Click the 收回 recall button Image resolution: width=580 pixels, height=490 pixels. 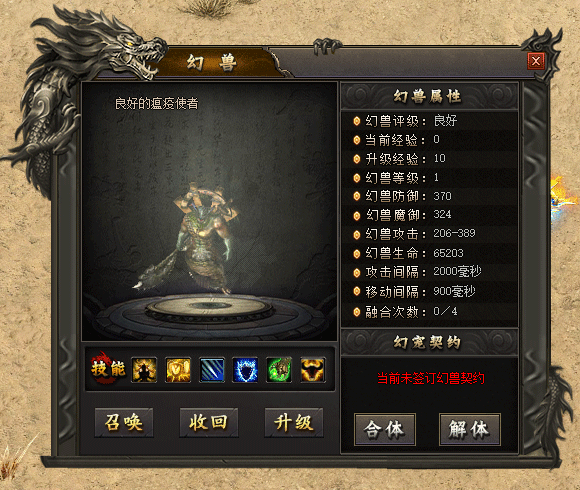pos(209,422)
